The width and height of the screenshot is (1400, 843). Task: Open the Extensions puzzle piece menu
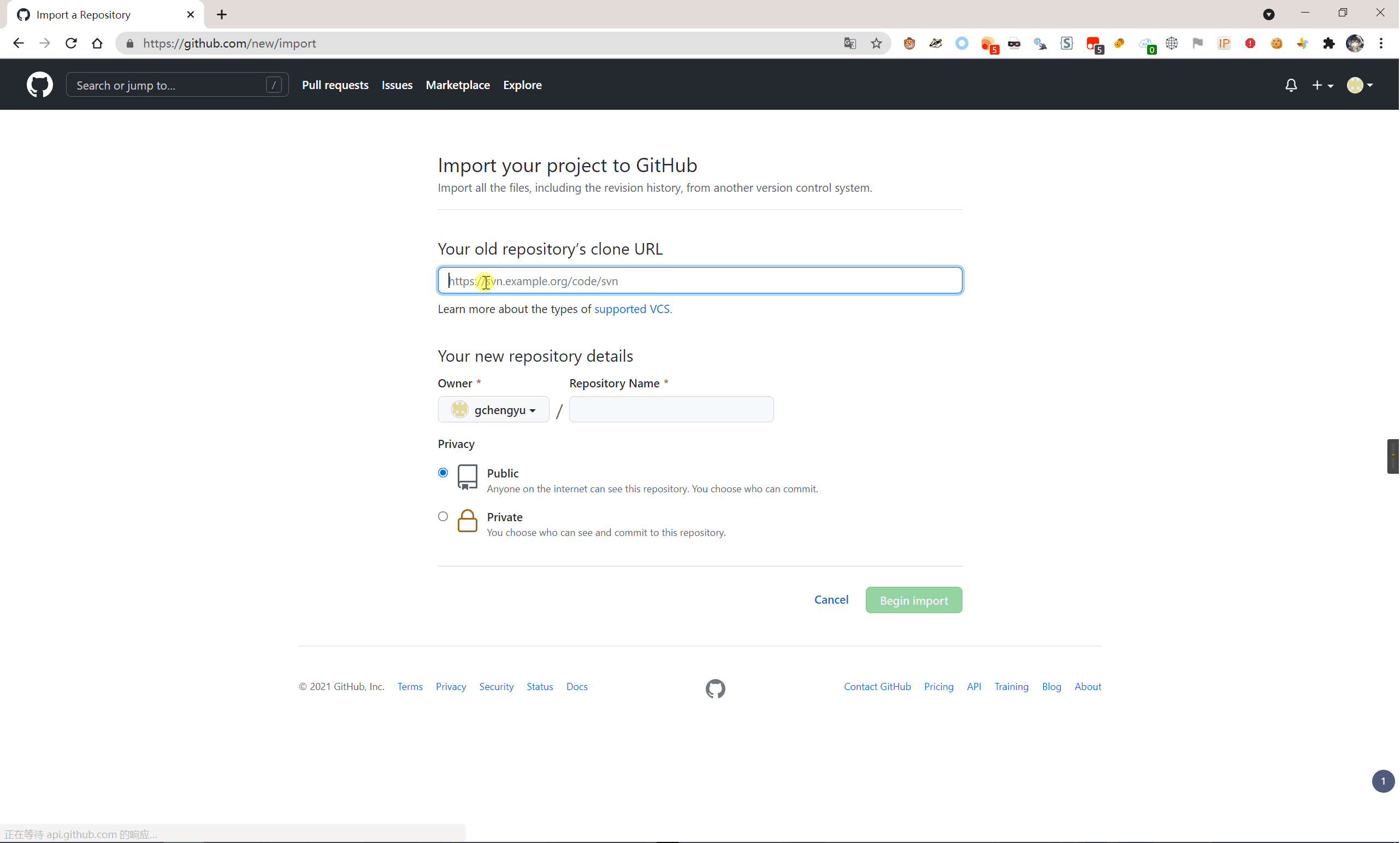click(x=1328, y=43)
